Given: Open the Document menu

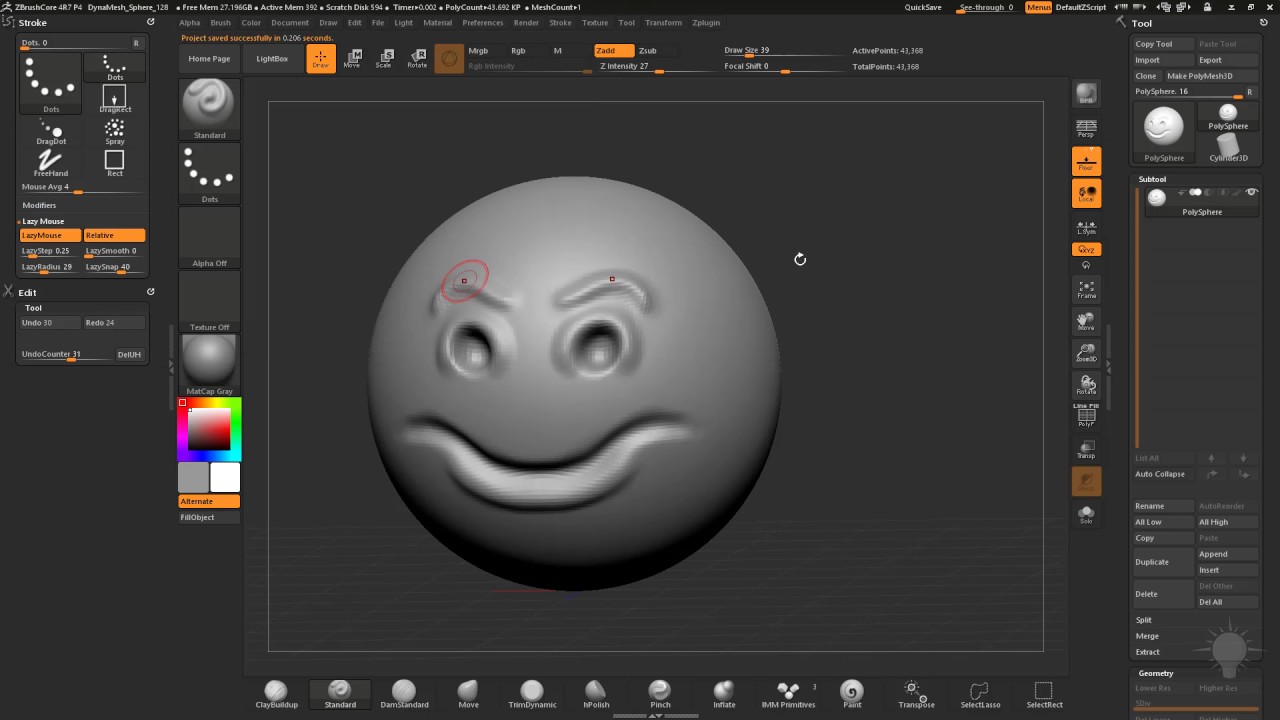Looking at the screenshot, I should 290,22.
